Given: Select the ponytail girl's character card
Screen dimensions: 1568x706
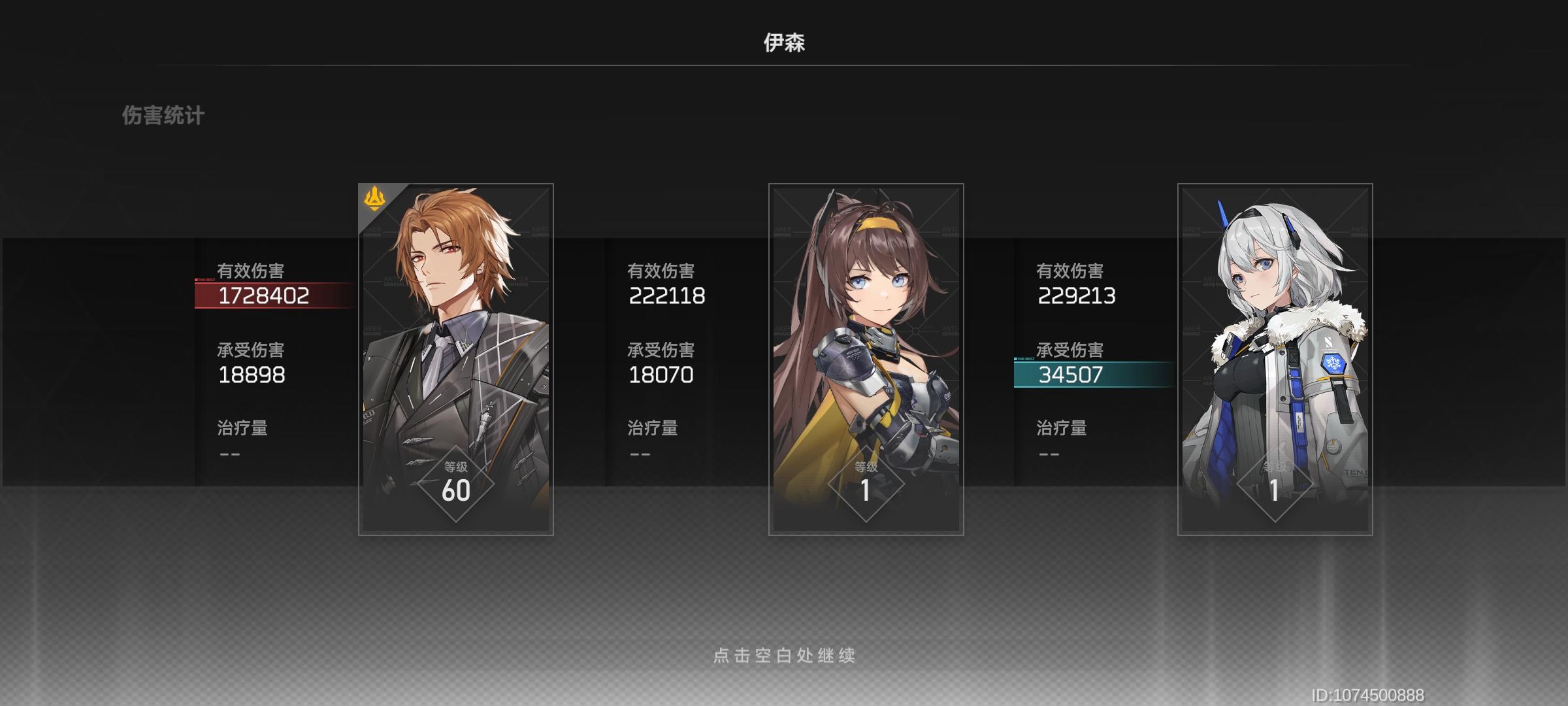Looking at the screenshot, I should [866, 360].
